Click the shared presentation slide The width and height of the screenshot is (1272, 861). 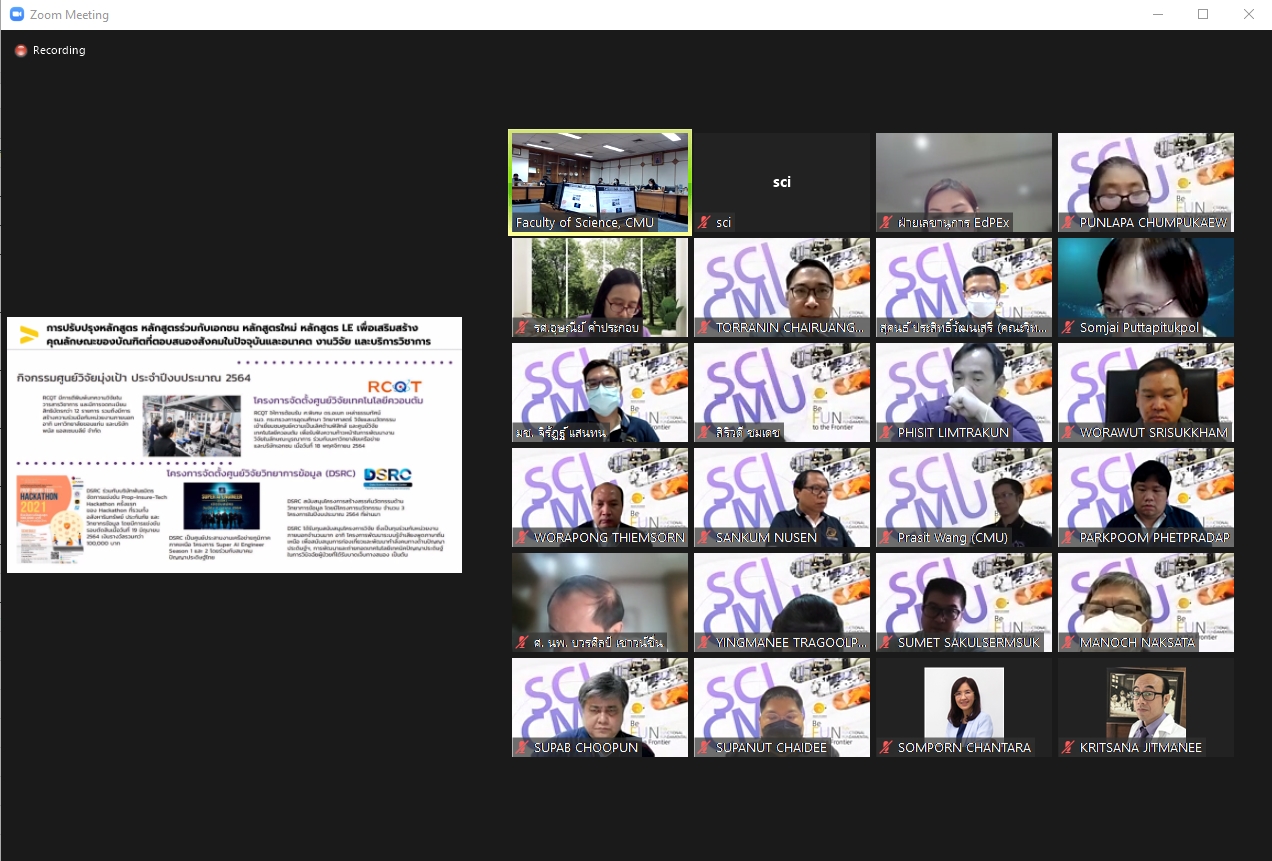click(x=234, y=445)
